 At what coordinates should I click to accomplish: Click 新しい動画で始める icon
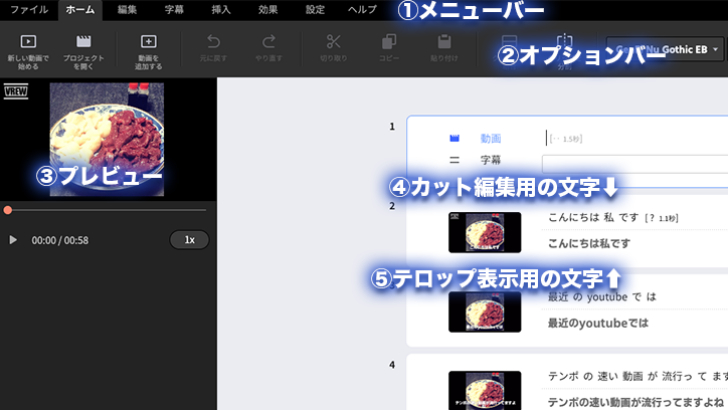coord(28,41)
